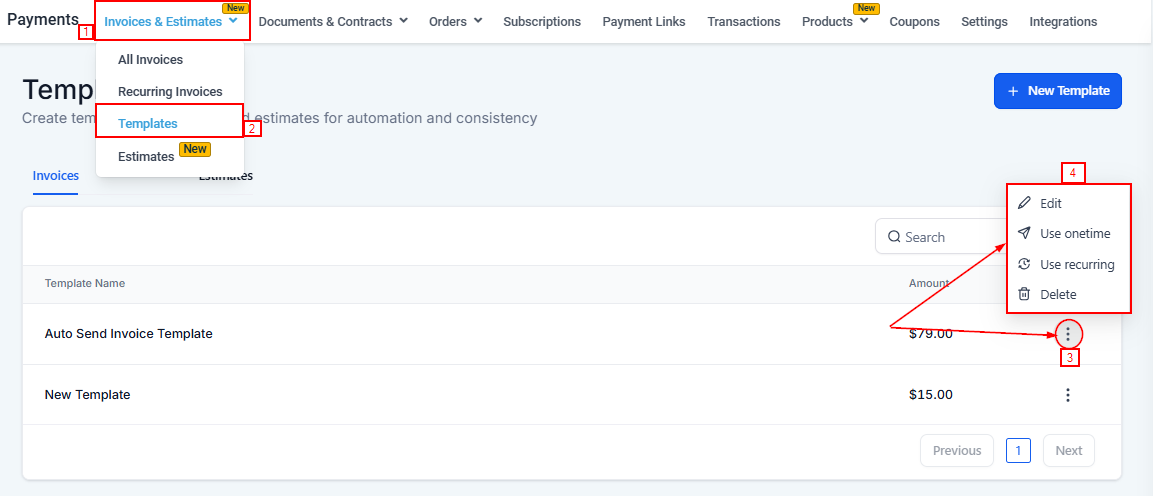This screenshot has height=496, width=1153.
Task: Select All Invoices from the dropdown
Action: 151,60
